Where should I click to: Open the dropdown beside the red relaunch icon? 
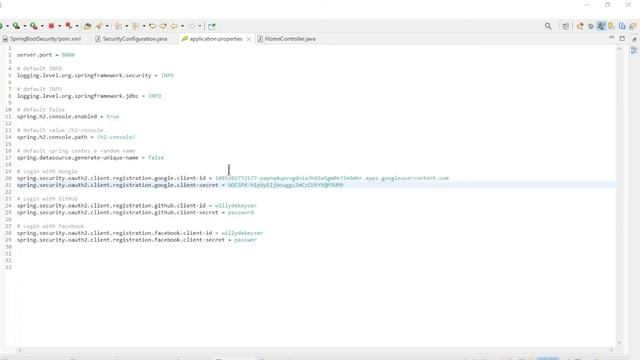[77, 26]
